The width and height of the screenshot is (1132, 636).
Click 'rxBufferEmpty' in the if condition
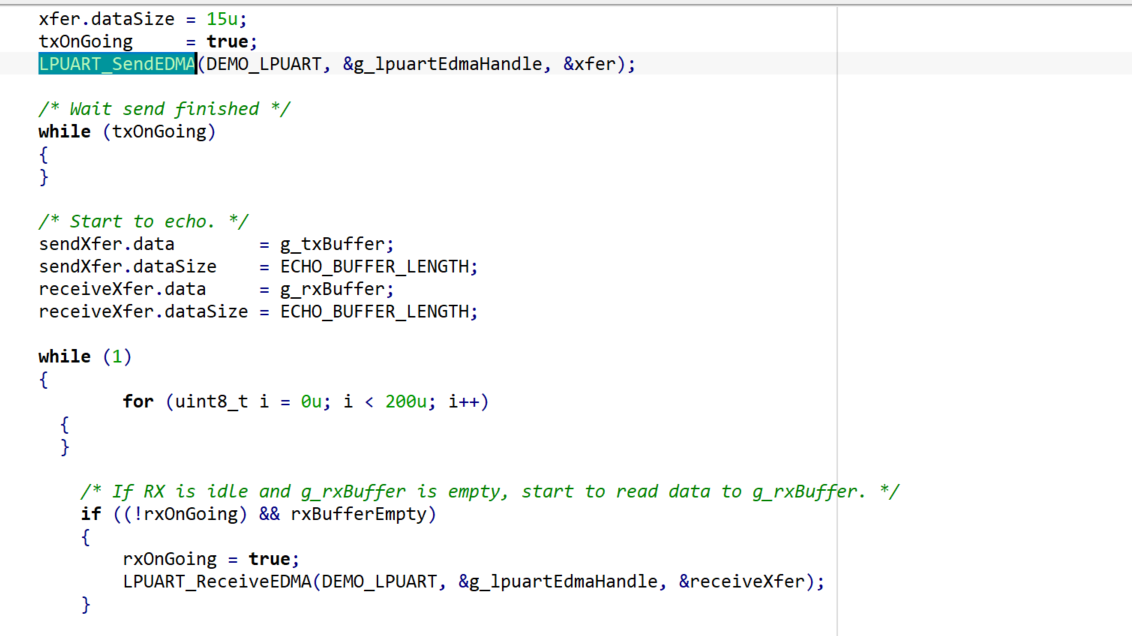coord(358,514)
